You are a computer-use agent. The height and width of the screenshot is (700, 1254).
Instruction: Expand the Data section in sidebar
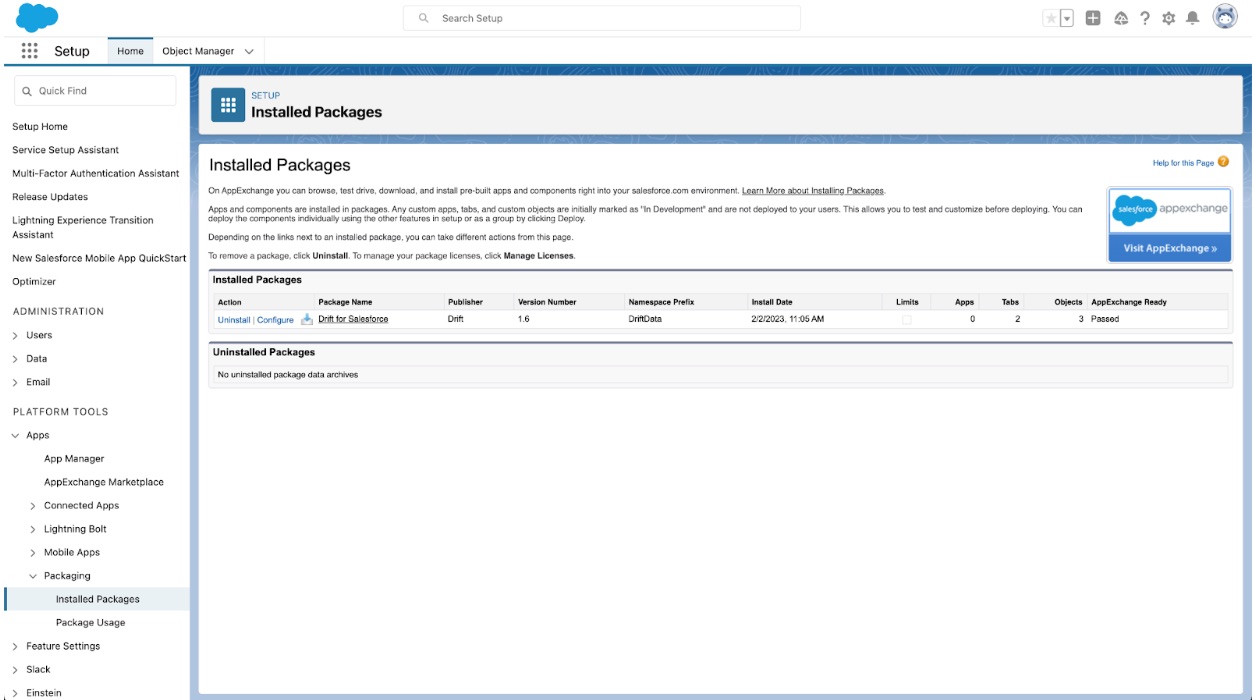(15, 359)
